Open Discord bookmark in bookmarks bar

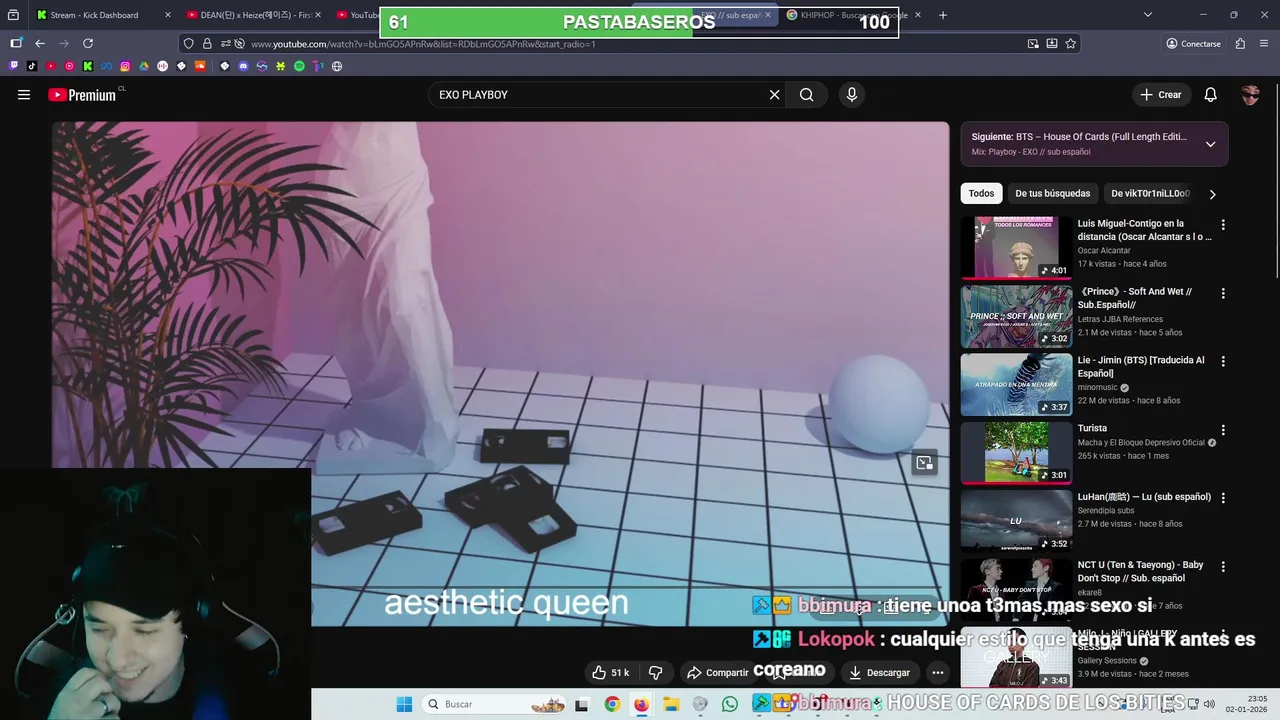tap(243, 66)
